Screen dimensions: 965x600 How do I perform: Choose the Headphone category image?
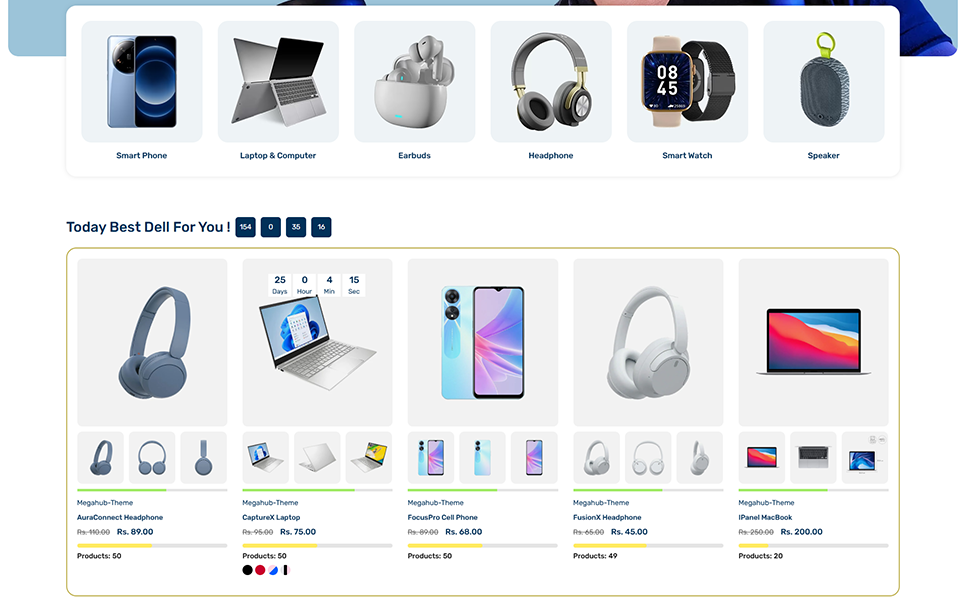point(551,82)
